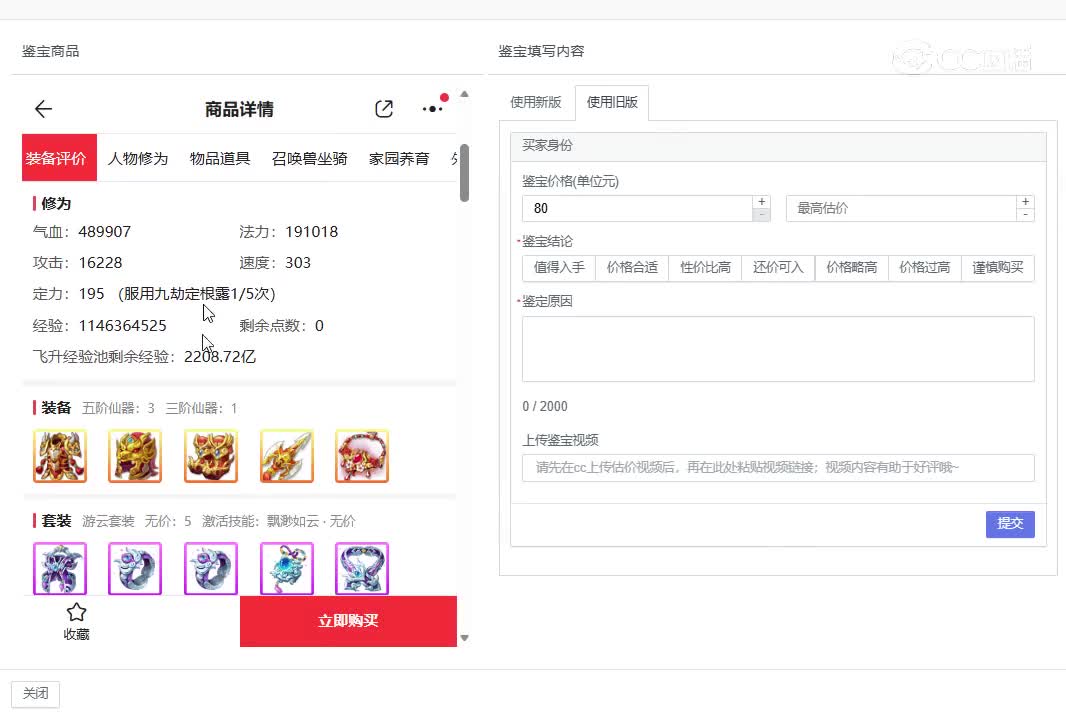Switch to the 家园养育 tab

pos(399,158)
